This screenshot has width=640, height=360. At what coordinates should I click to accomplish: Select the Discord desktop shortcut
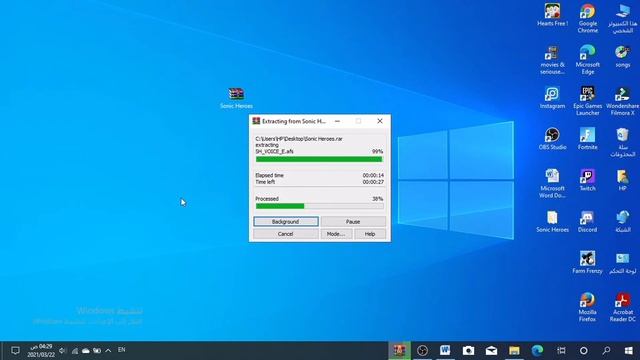pyautogui.click(x=587, y=222)
